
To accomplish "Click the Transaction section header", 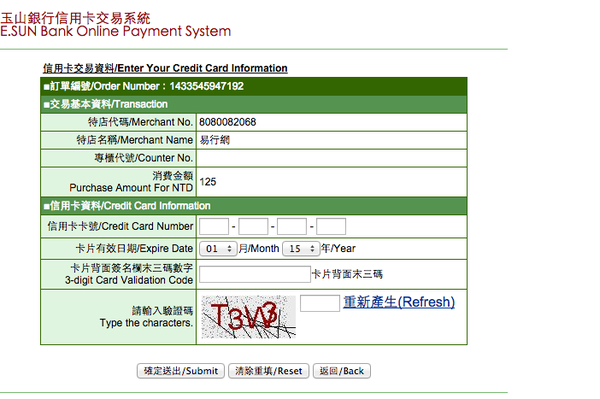I will [x=254, y=104].
